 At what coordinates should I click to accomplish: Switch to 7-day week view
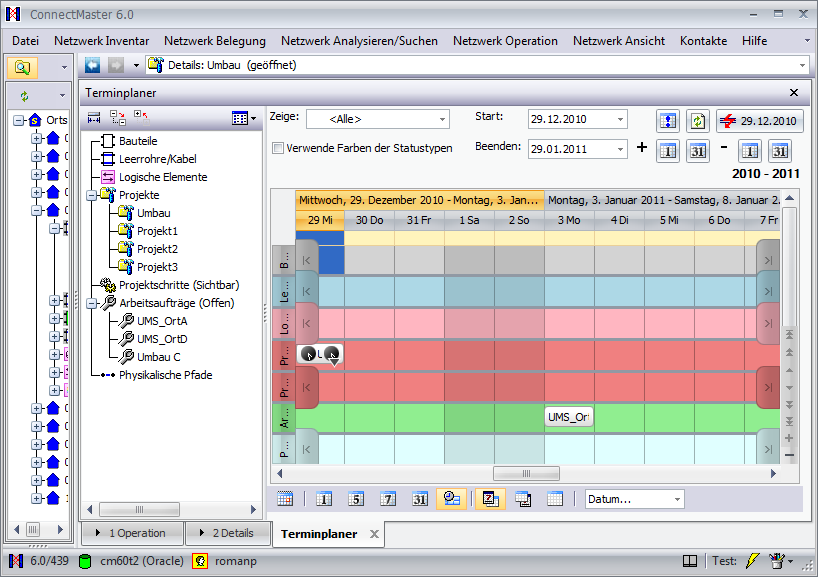point(388,499)
